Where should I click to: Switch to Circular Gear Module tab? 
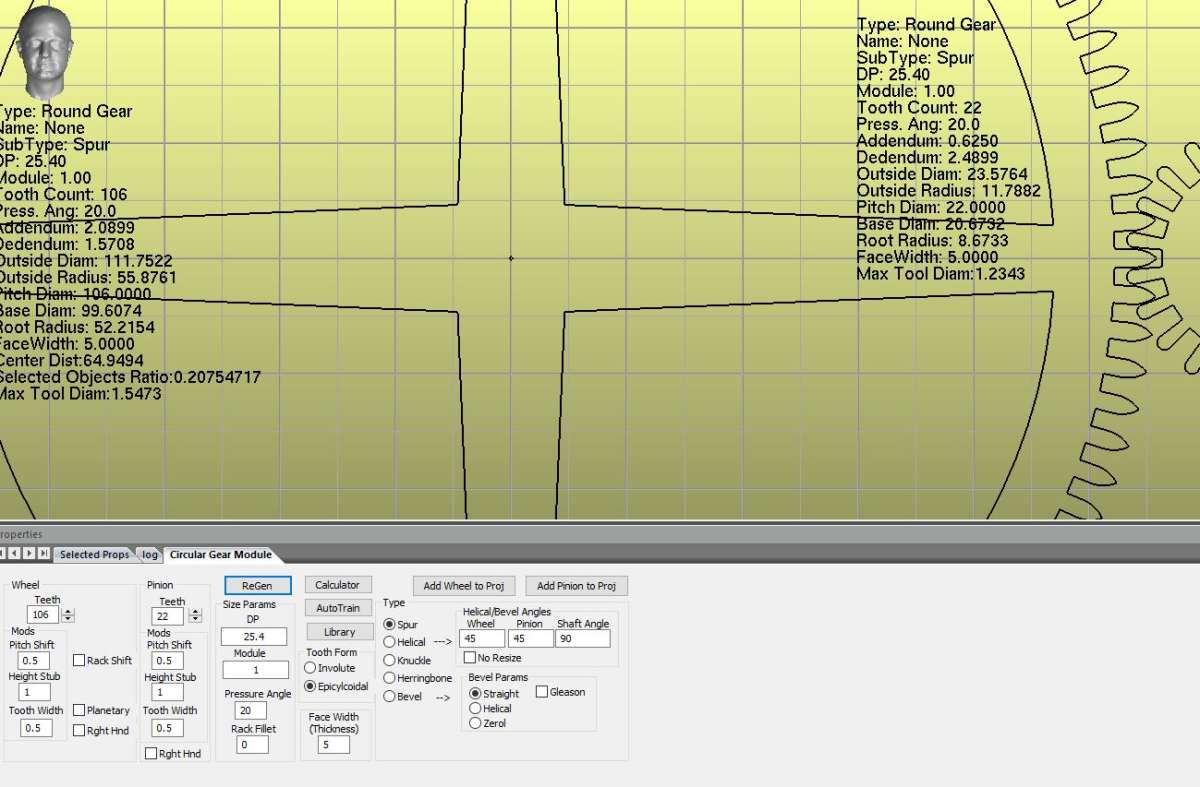pyautogui.click(x=220, y=554)
